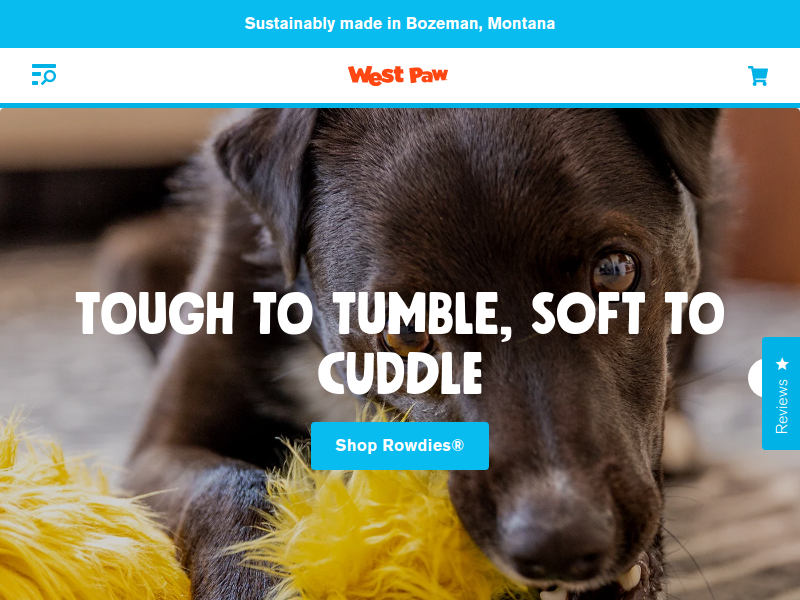
Task: Click the Sustainably made in Bozeman banner text
Action: (x=399, y=23)
